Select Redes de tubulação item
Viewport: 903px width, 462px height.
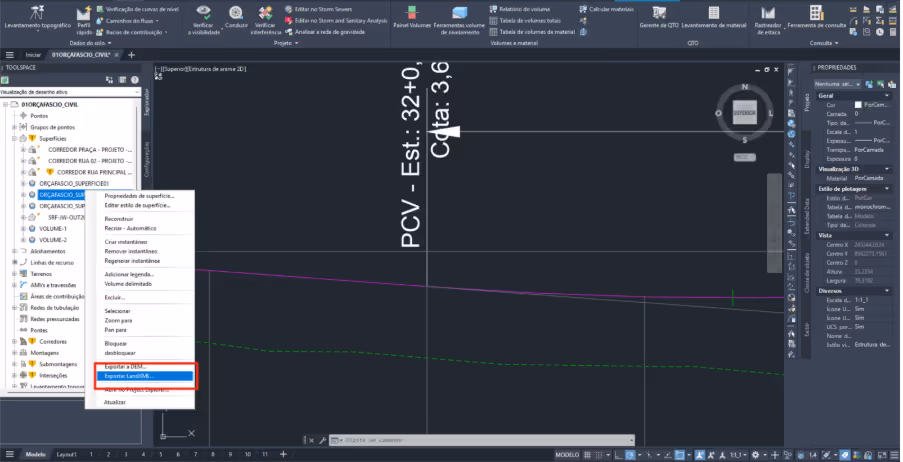pos(55,308)
